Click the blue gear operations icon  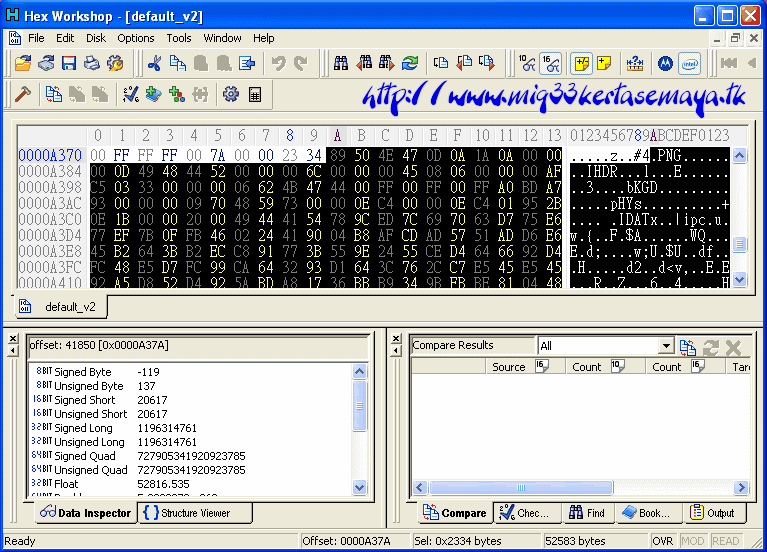231,94
